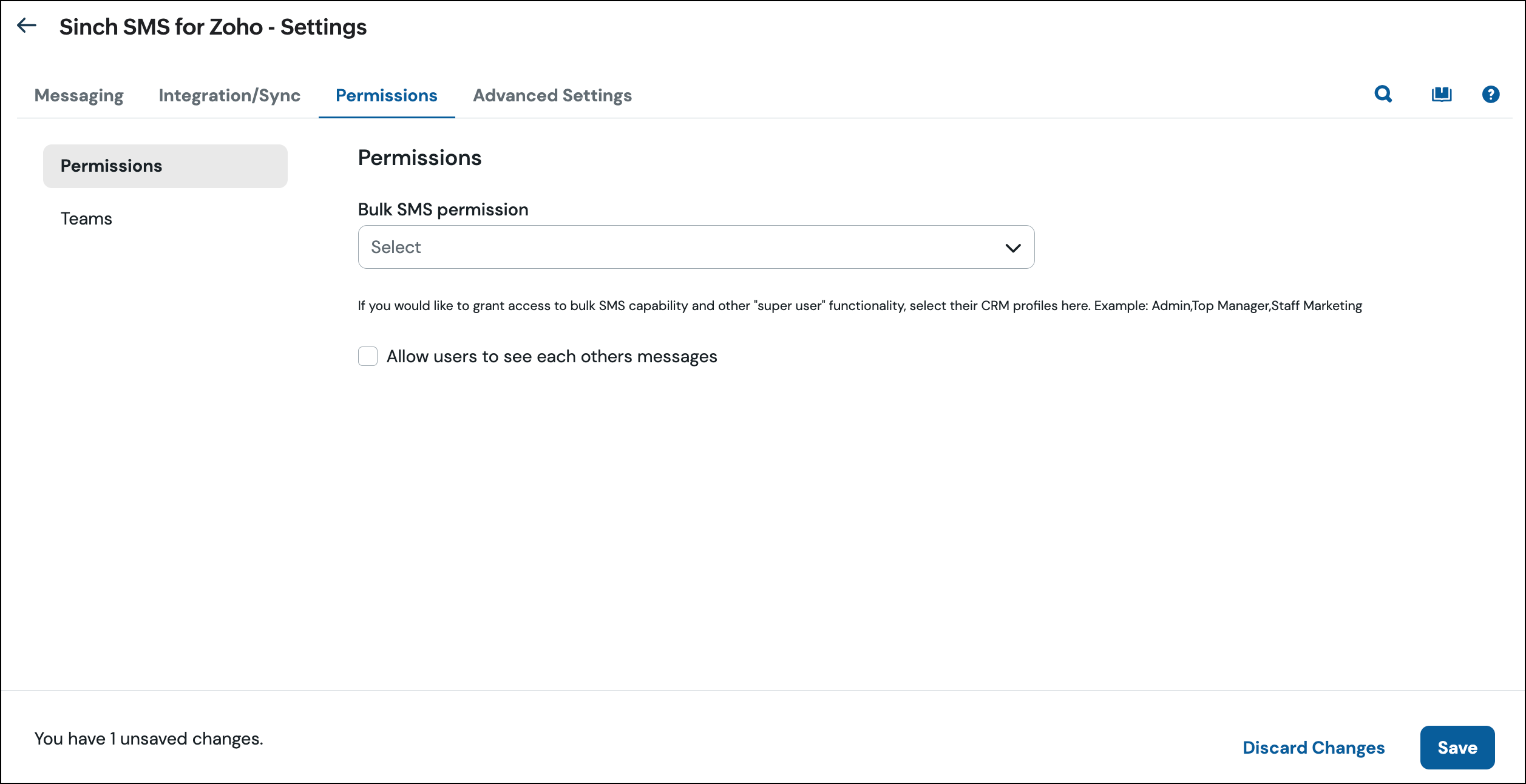Click the 'You have 1 unsaved changes.' text

[x=149, y=738]
